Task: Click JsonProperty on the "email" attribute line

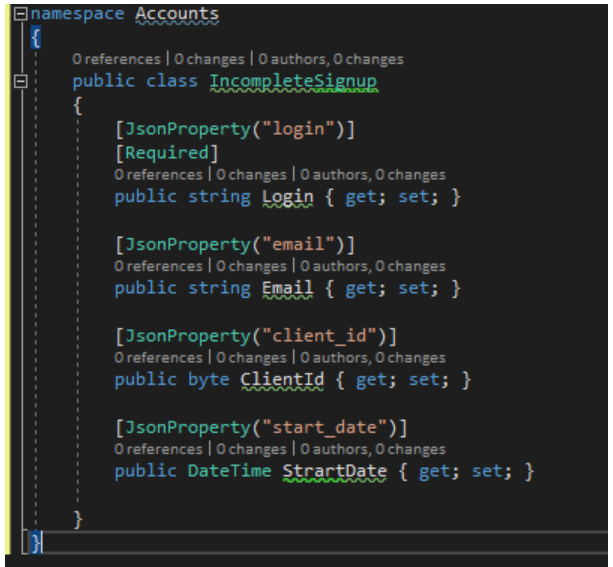Action: click(x=188, y=244)
